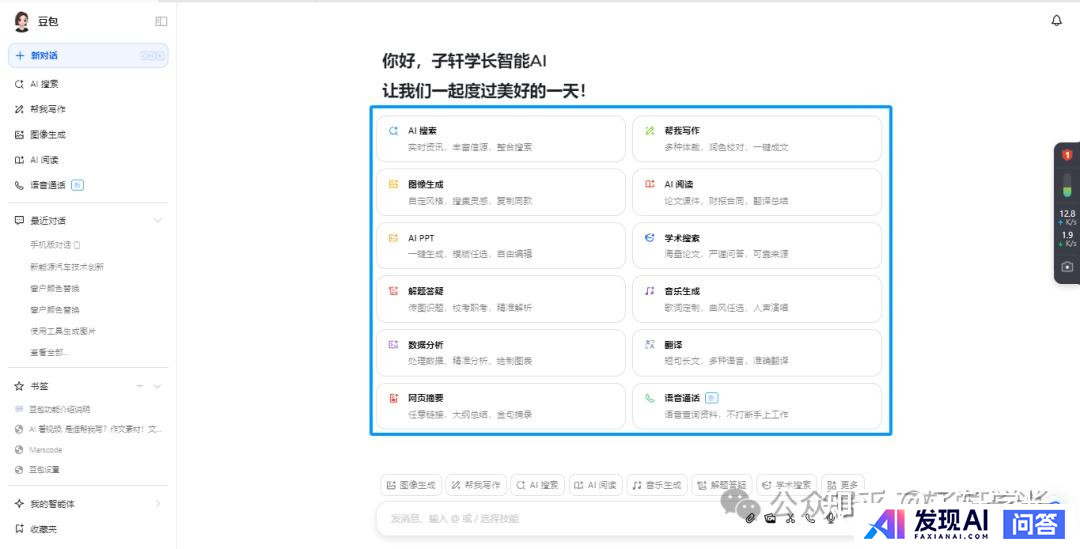The width and height of the screenshot is (1080, 549).
Task: Click the camera icon on floating widget
Action: 1067,267
